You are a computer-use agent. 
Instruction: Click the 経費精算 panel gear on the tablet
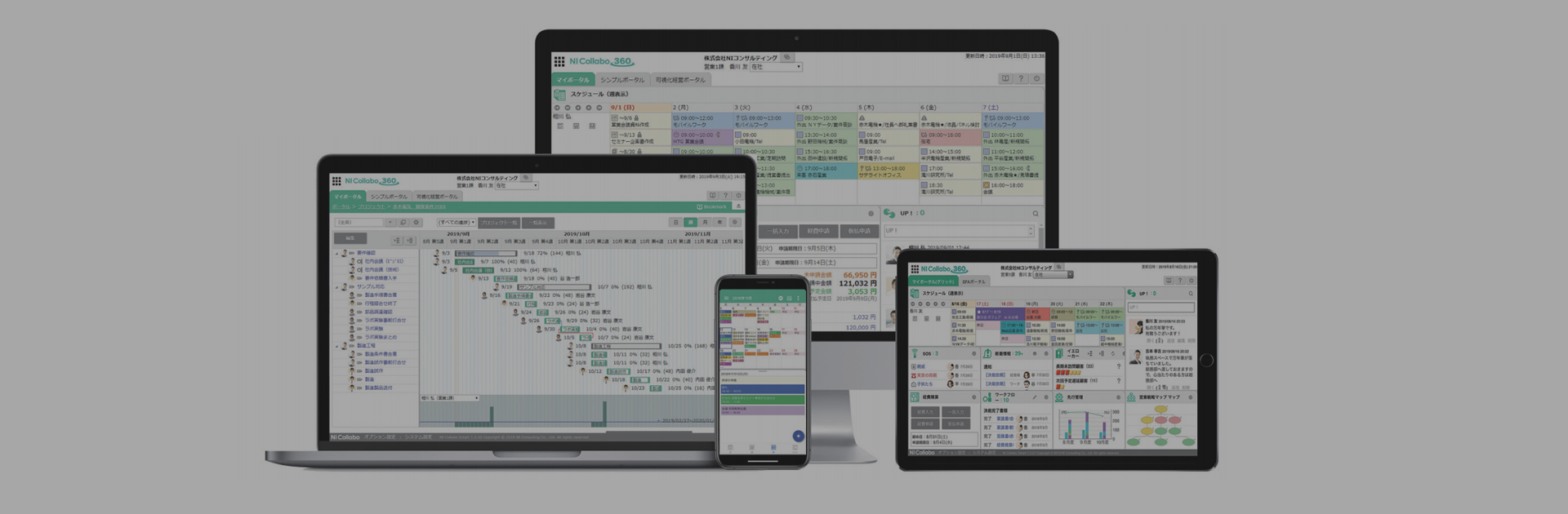click(x=973, y=397)
